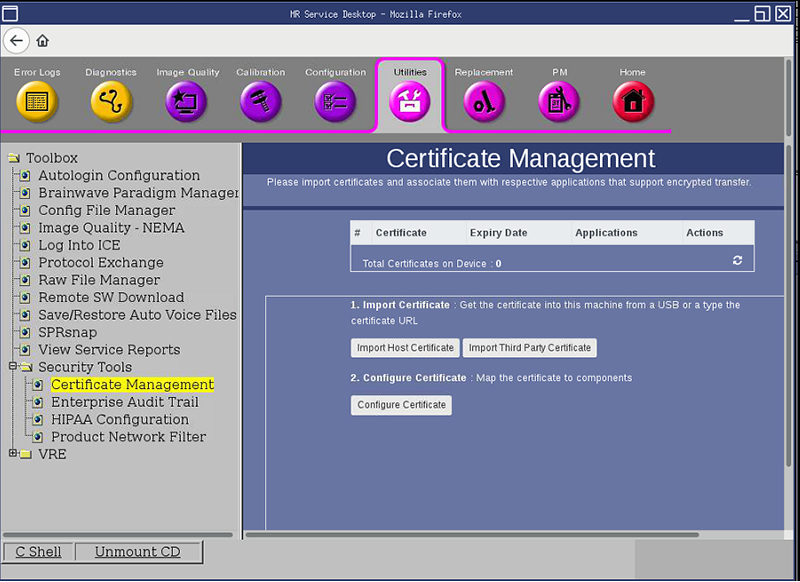Viewport: 800px width, 582px height.
Task: Click Import Third Party Certificate button
Action: [x=529, y=348]
